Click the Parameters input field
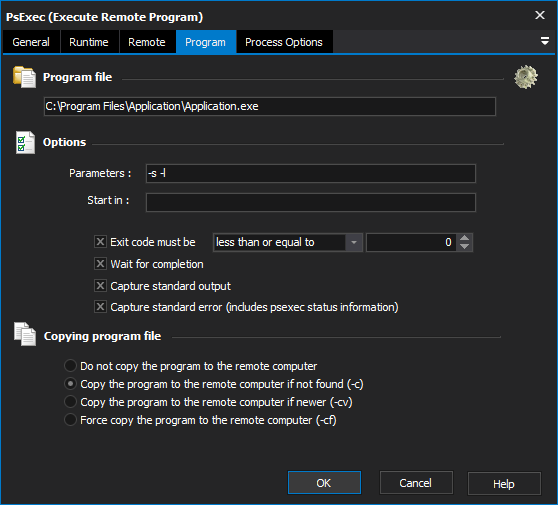Viewport: 558px width, 505px height. pos(311,173)
